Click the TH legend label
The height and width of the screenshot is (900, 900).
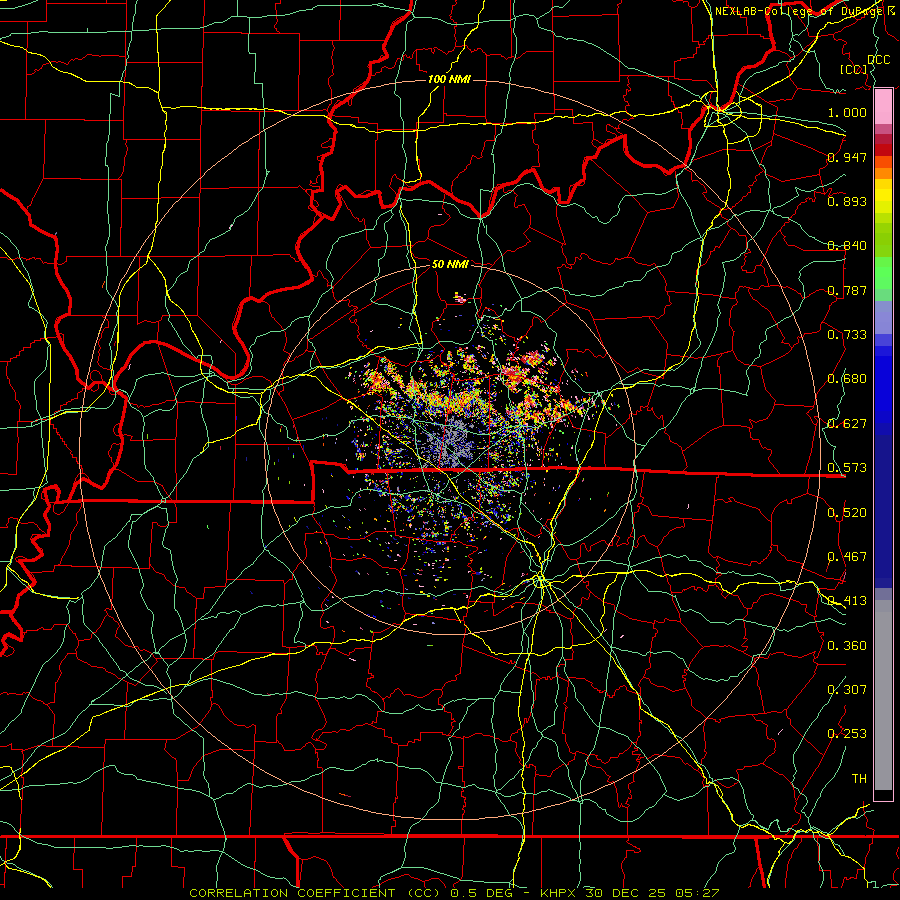tap(859, 779)
